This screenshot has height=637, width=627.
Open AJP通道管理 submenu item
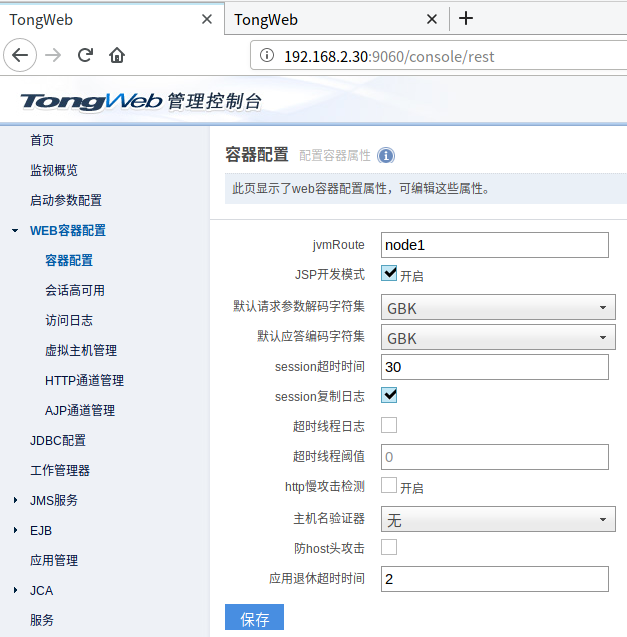pos(80,410)
